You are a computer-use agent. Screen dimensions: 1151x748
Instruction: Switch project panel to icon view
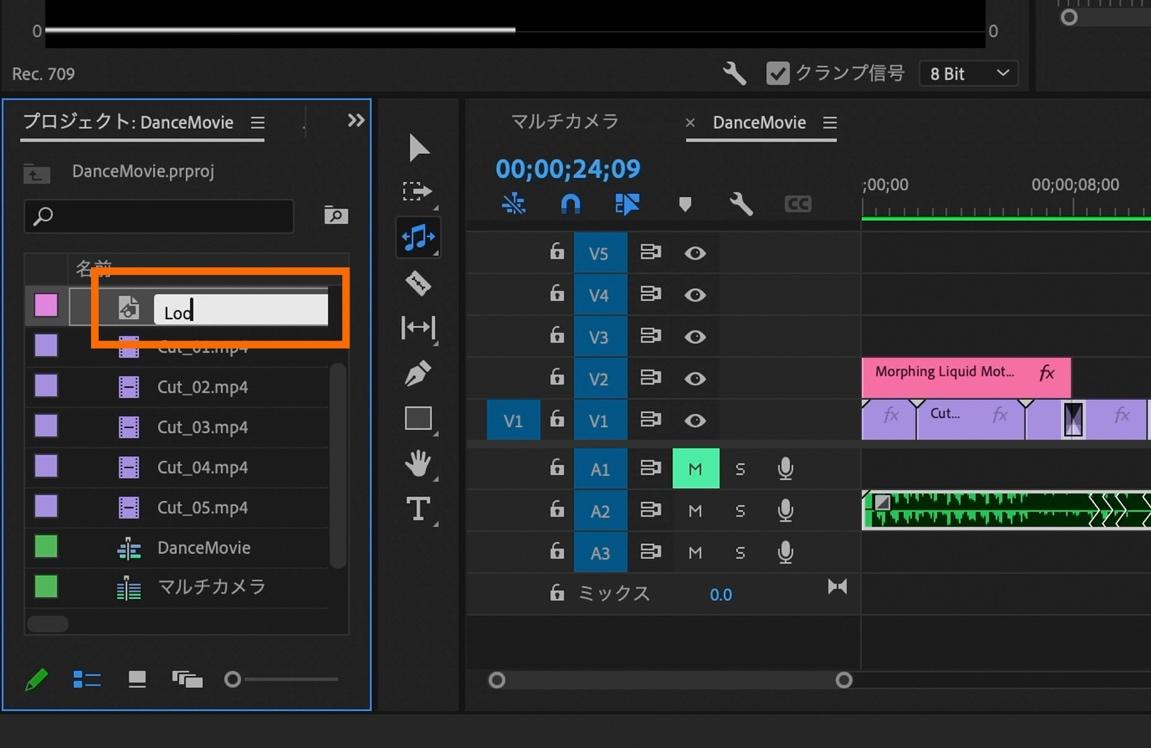137,680
